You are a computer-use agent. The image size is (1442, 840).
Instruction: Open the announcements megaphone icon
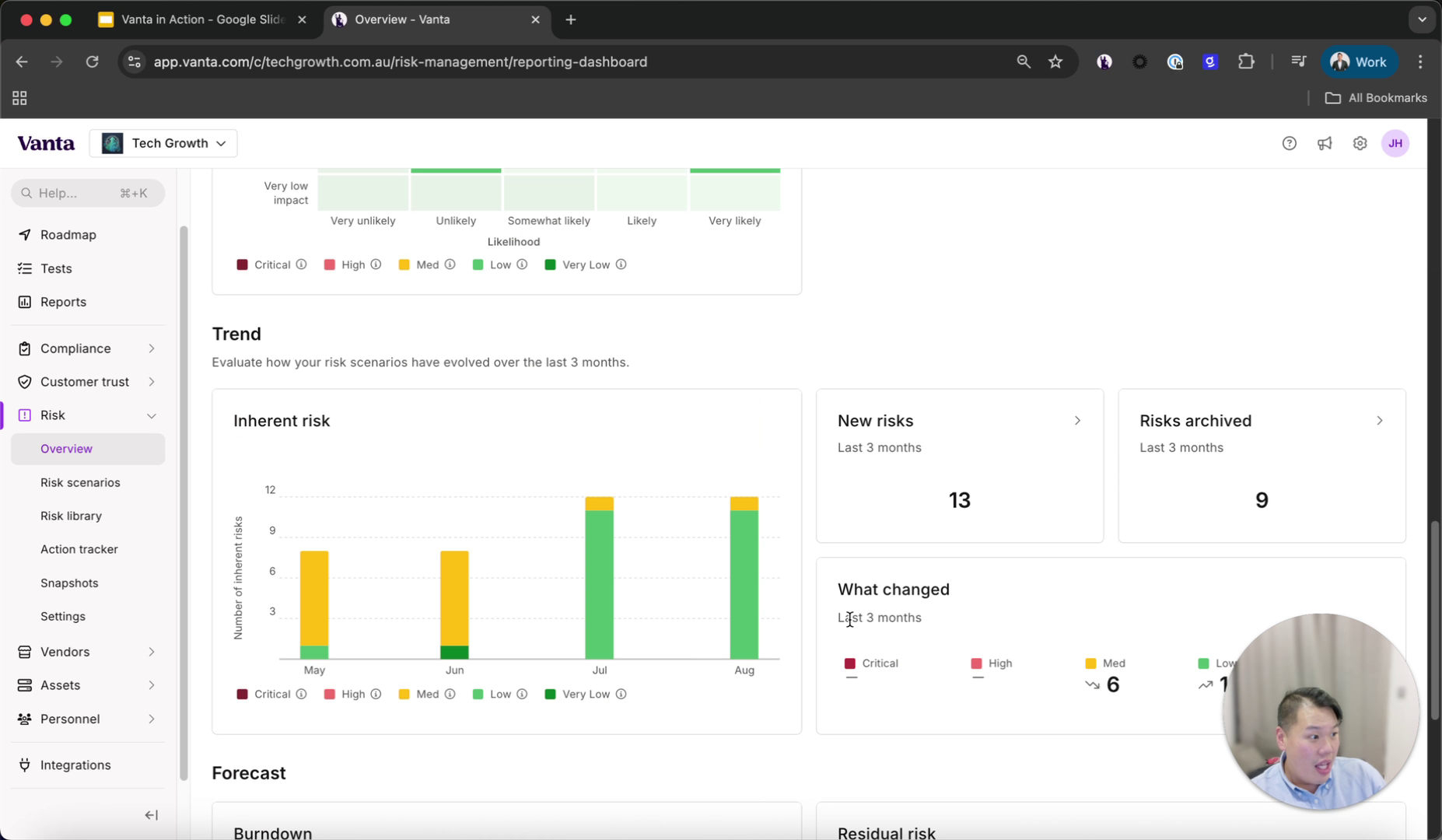(x=1324, y=143)
